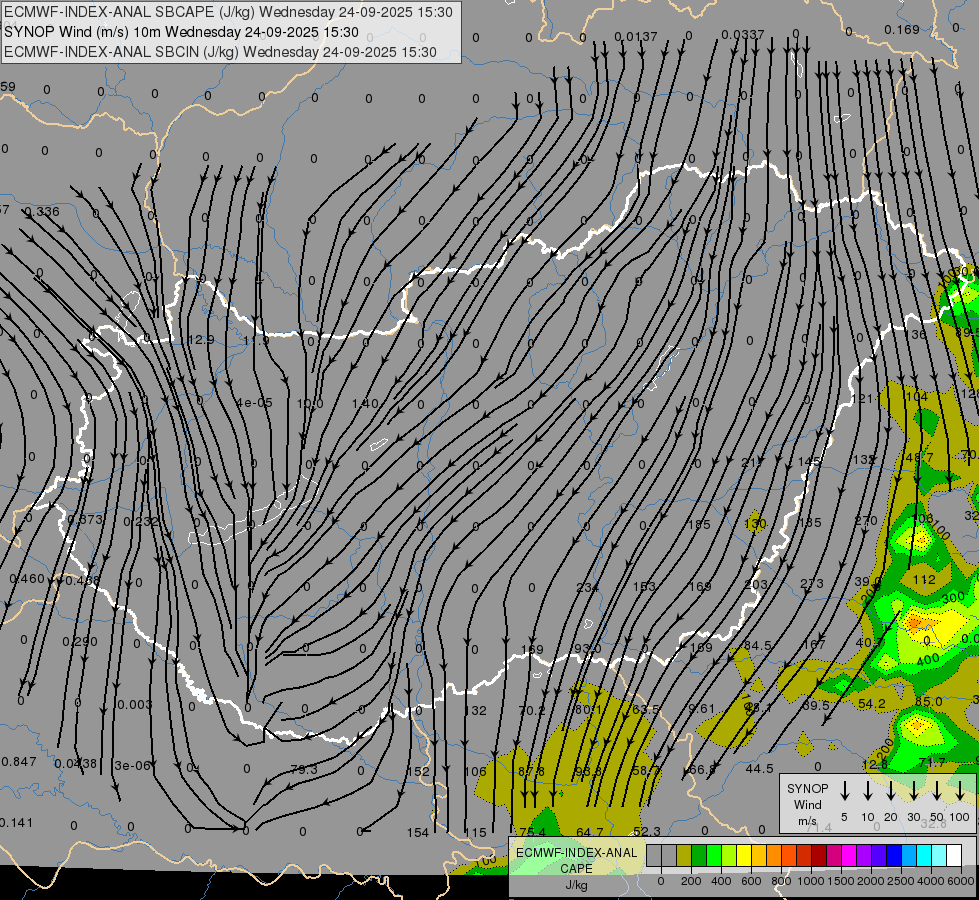Click the '2500' tick label under CAPE bar
The width and height of the screenshot is (979, 900).
click(x=901, y=881)
